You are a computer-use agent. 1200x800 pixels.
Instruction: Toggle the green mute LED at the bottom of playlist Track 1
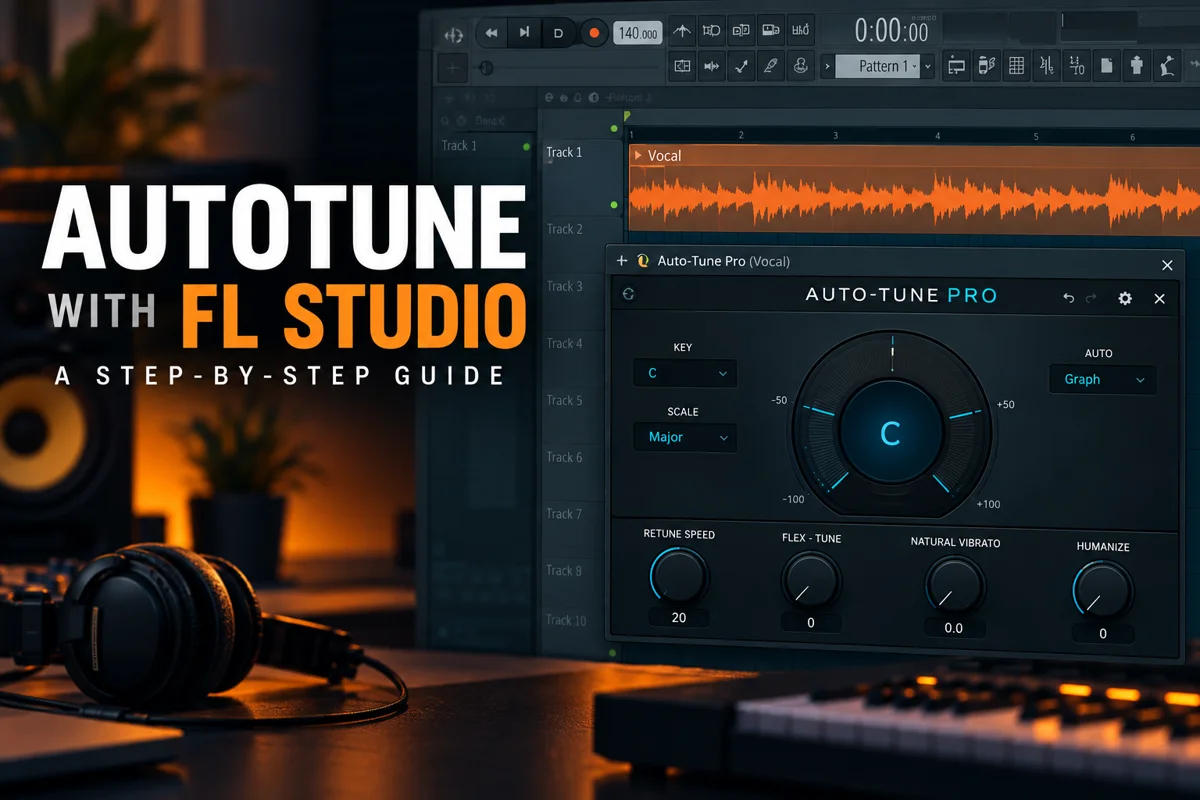[x=614, y=205]
